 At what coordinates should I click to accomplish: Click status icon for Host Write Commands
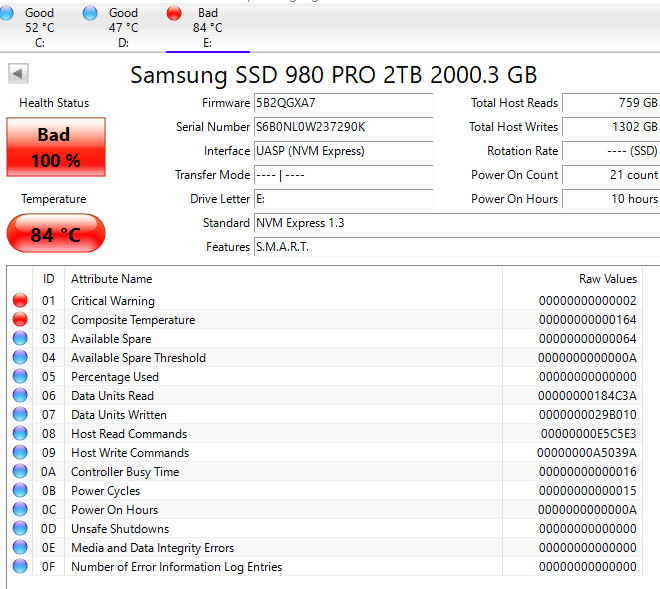click(20, 452)
